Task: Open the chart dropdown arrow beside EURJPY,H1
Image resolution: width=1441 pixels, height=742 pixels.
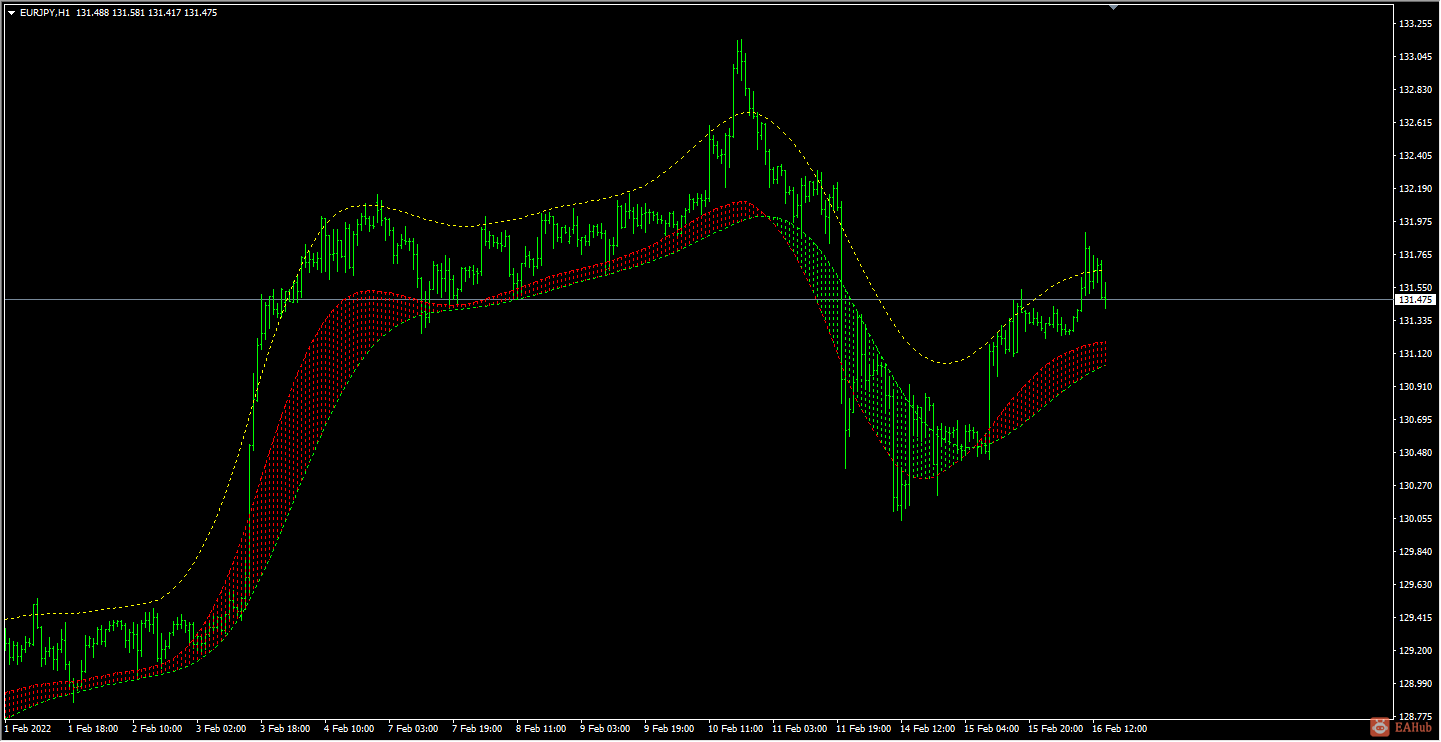Action: coord(11,13)
